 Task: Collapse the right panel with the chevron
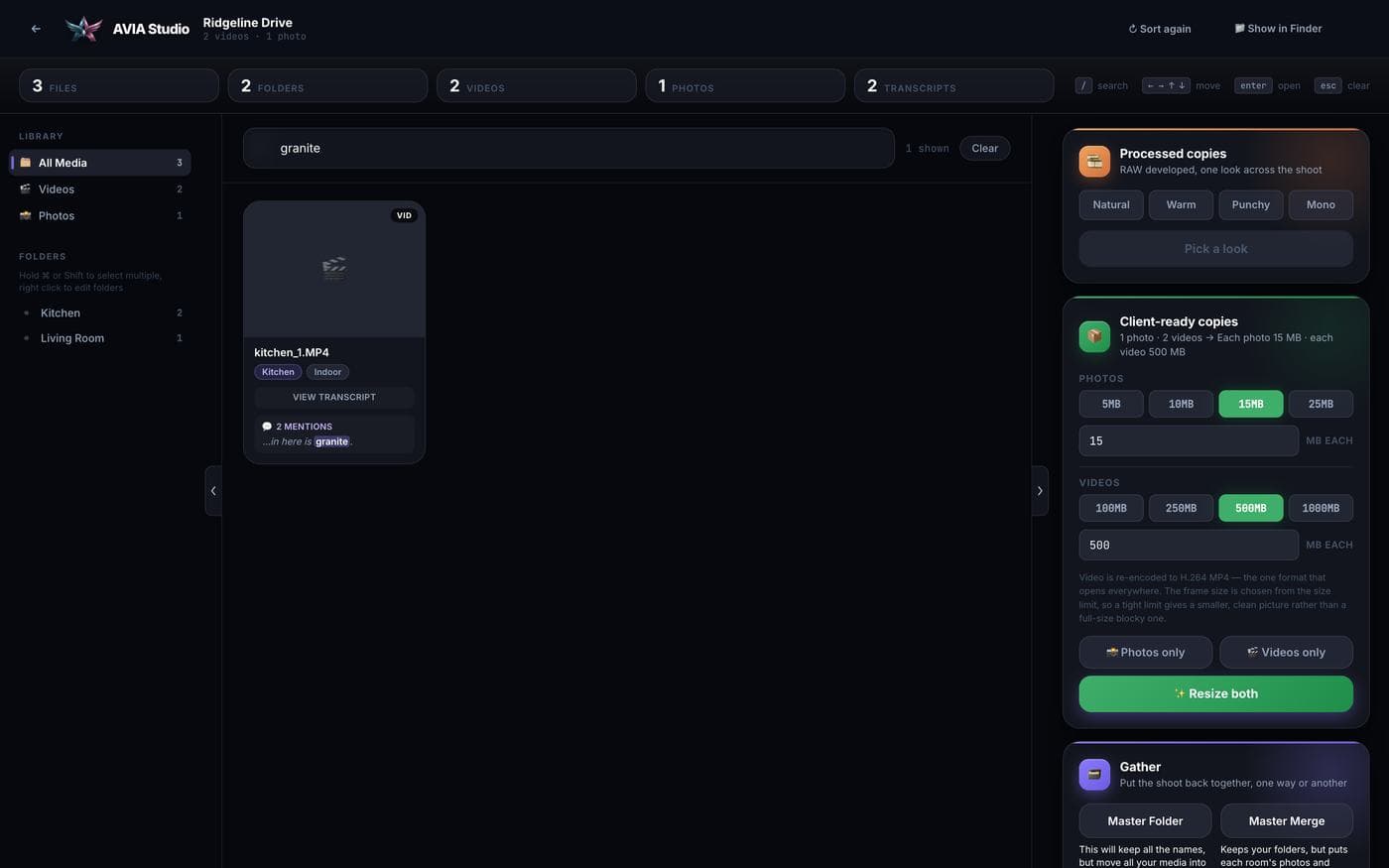[1040, 490]
